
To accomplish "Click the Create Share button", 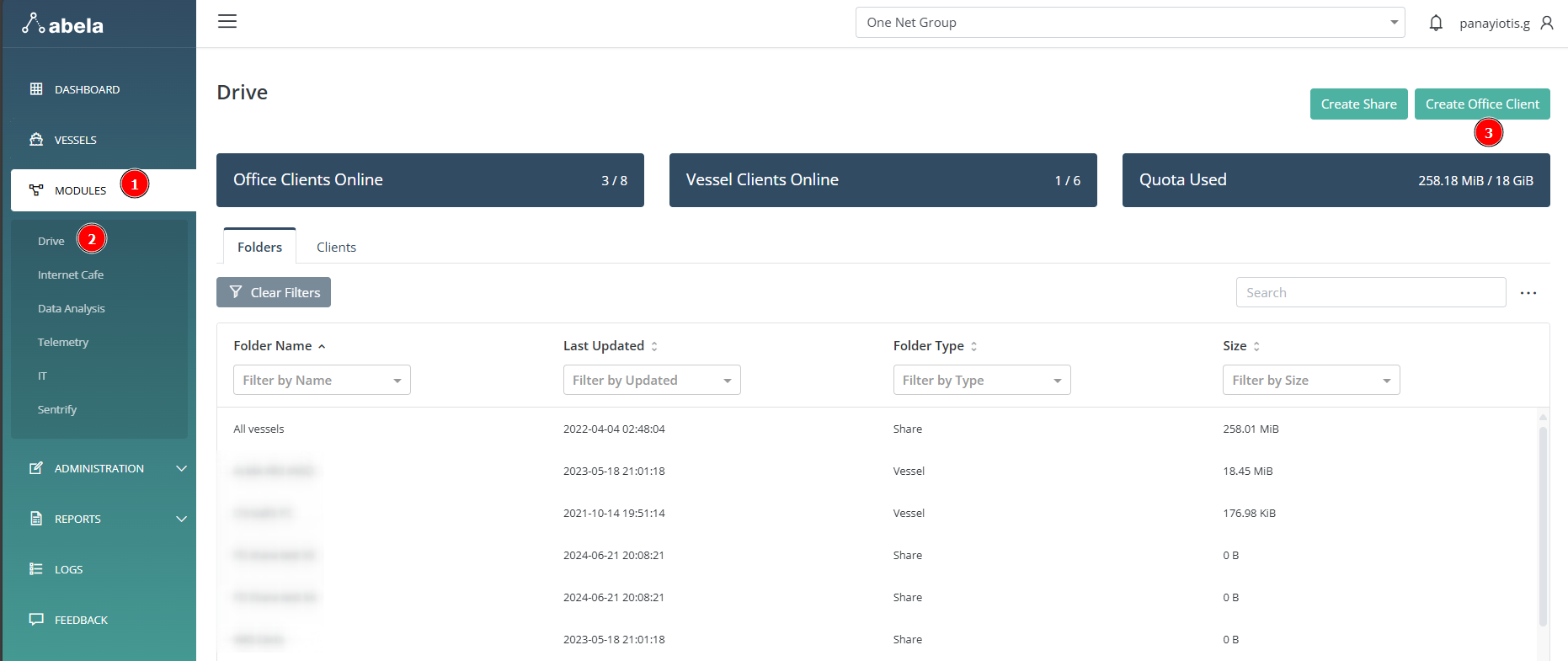I will (1358, 104).
